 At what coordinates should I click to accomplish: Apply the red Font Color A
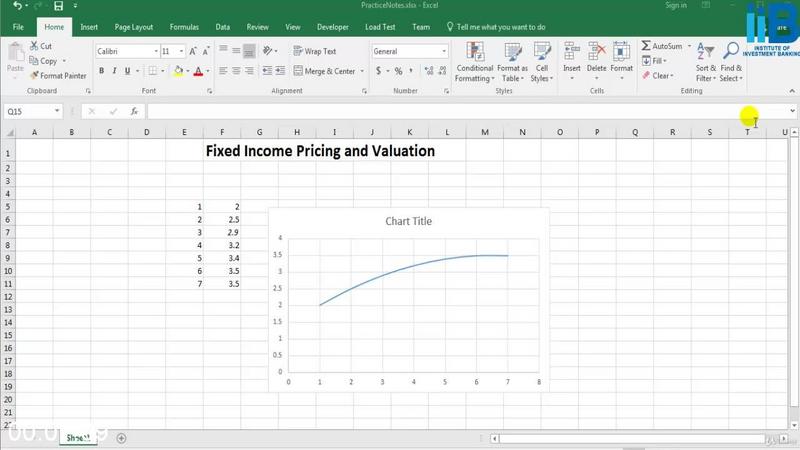pos(198,71)
